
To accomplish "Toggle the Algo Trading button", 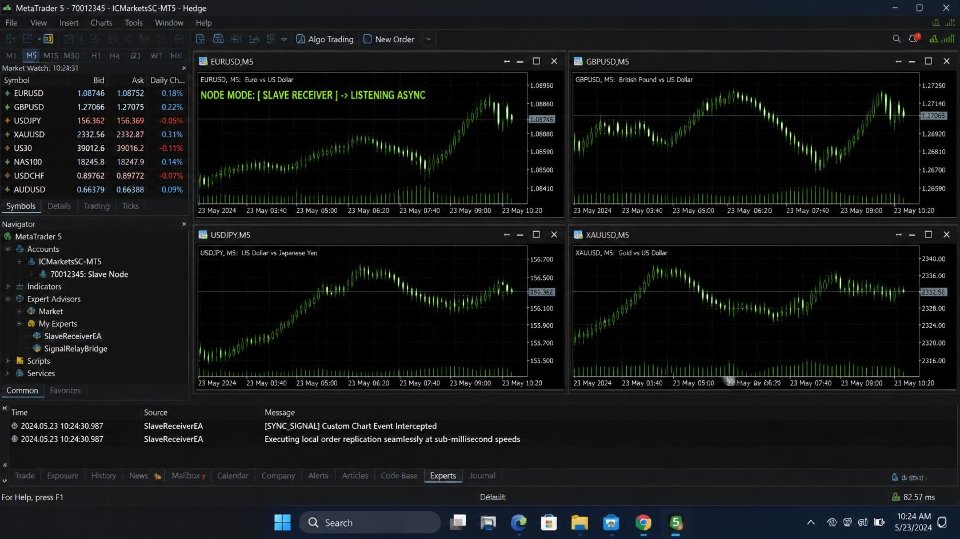I will [x=324, y=39].
